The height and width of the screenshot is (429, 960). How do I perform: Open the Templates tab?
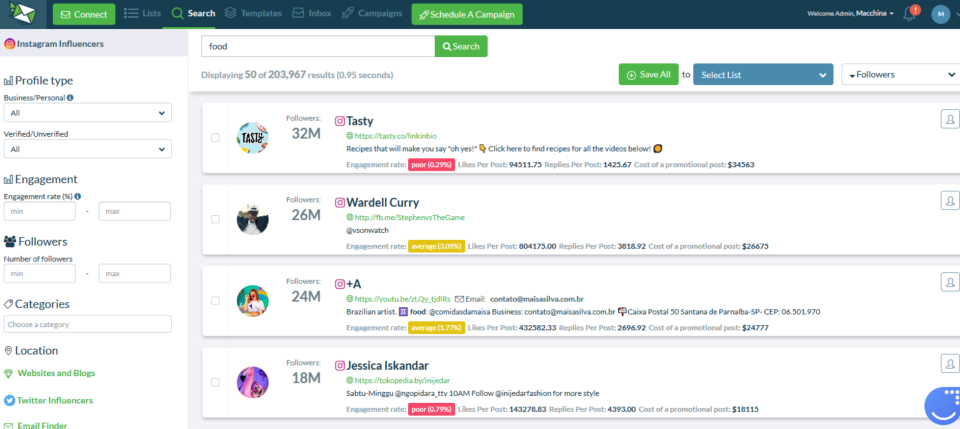253,13
